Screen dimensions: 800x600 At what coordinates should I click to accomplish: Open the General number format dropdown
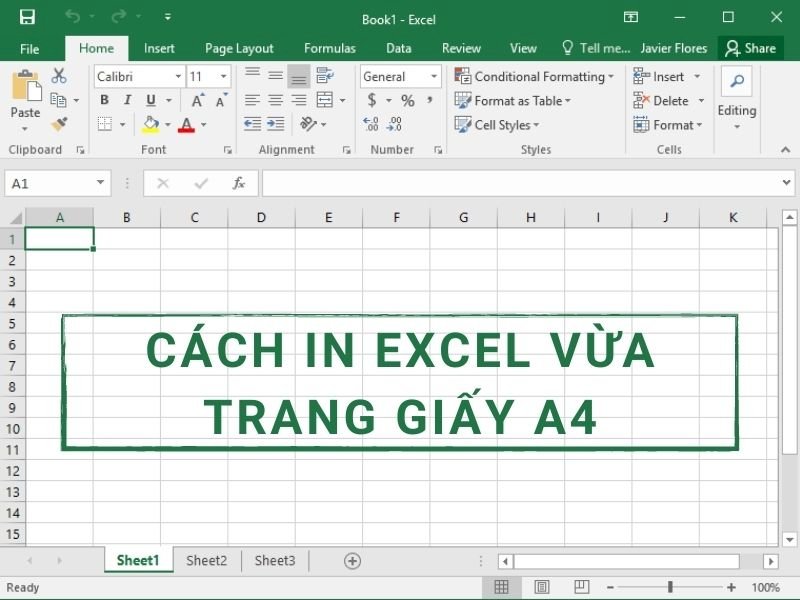pyautogui.click(x=434, y=76)
